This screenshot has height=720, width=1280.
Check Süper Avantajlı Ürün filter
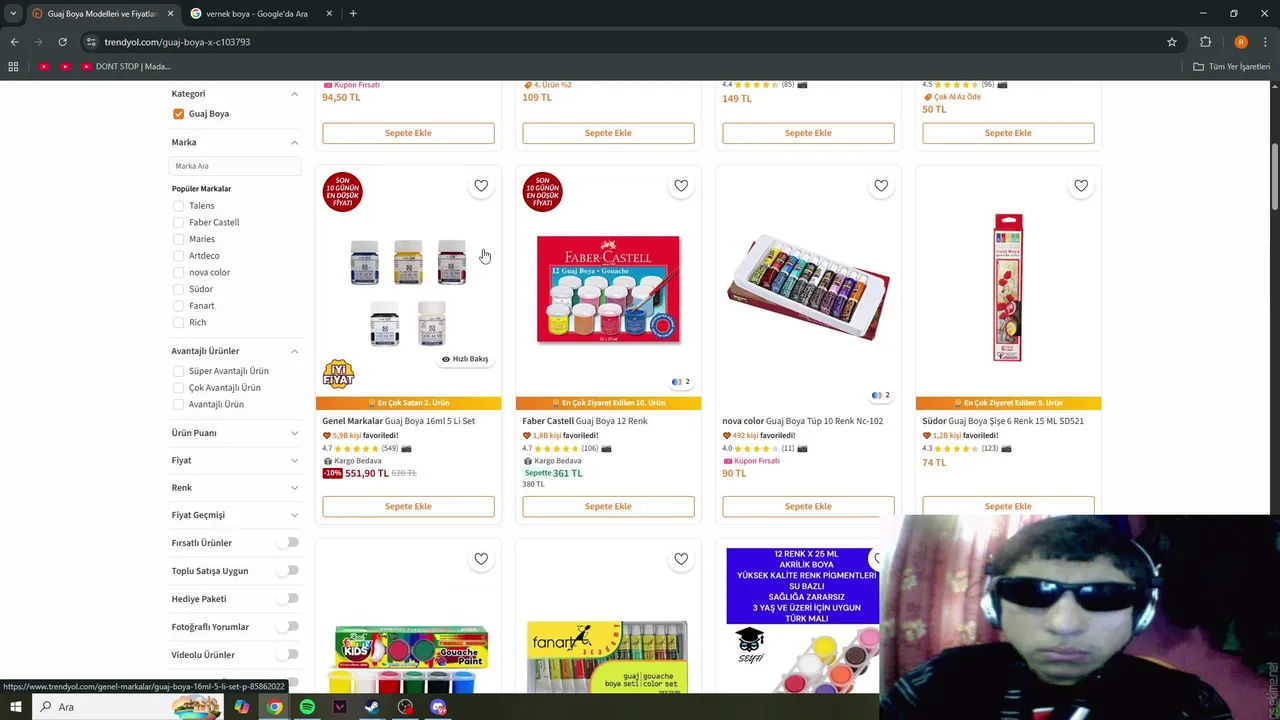(x=178, y=371)
